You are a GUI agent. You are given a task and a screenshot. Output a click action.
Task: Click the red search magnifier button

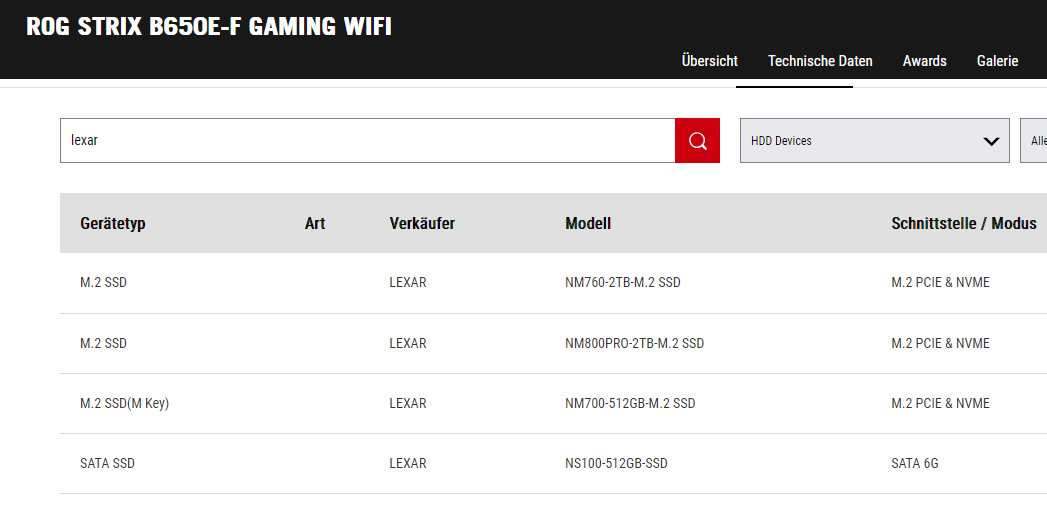[x=697, y=140]
